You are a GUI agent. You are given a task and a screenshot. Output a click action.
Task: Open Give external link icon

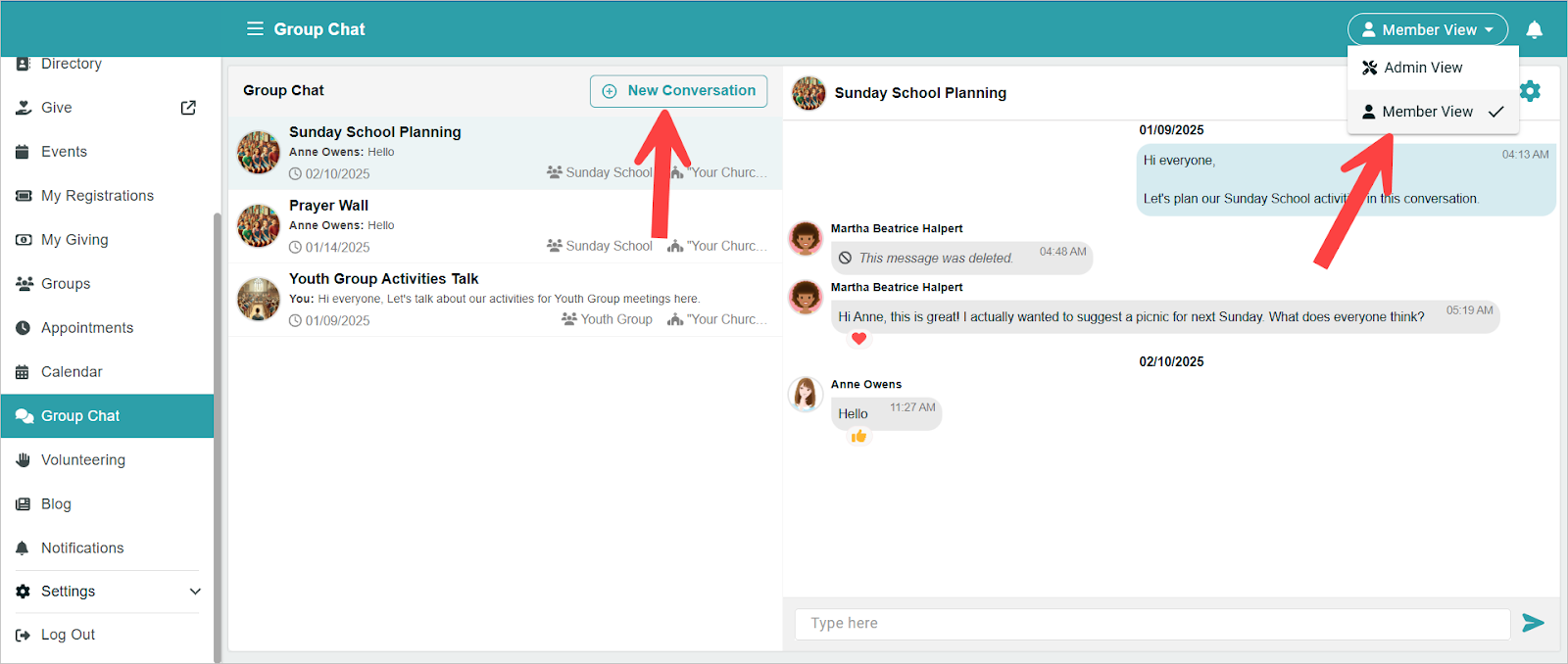(188, 108)
